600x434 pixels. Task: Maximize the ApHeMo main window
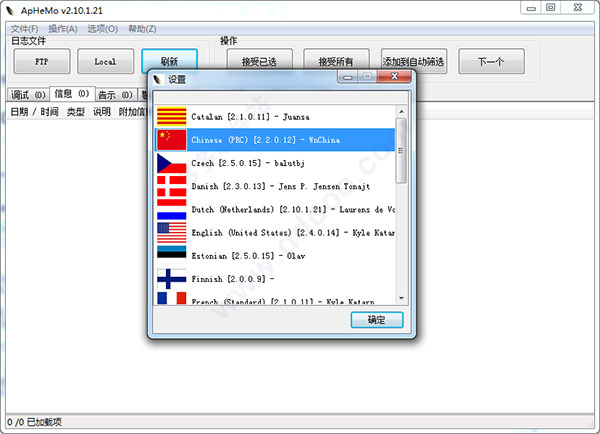[551, 8]
